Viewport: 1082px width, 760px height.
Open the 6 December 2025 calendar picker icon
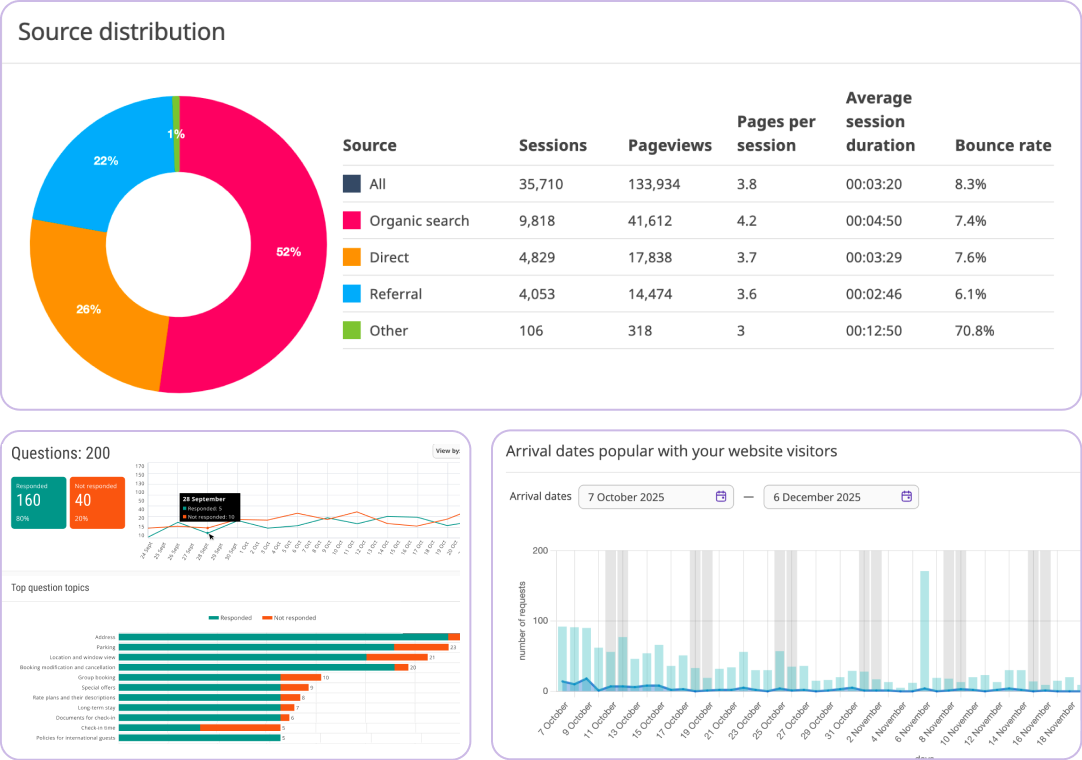[906, 496]
